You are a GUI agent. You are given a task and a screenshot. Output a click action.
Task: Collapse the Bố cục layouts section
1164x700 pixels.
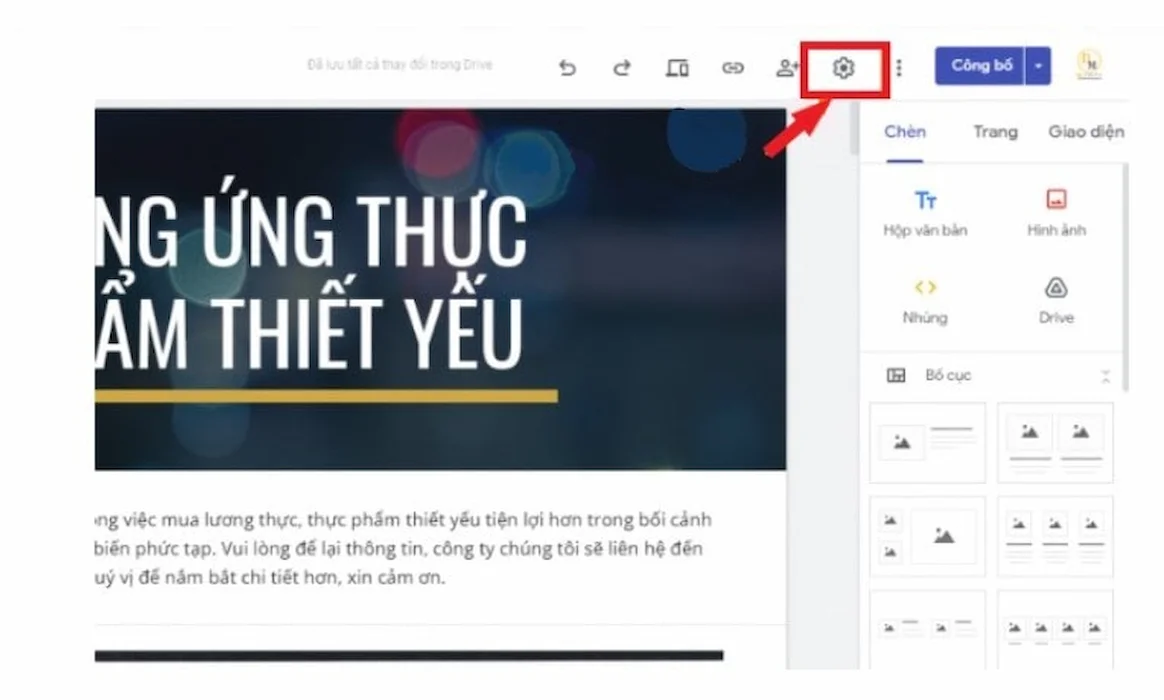click(x=1105, y=376)
